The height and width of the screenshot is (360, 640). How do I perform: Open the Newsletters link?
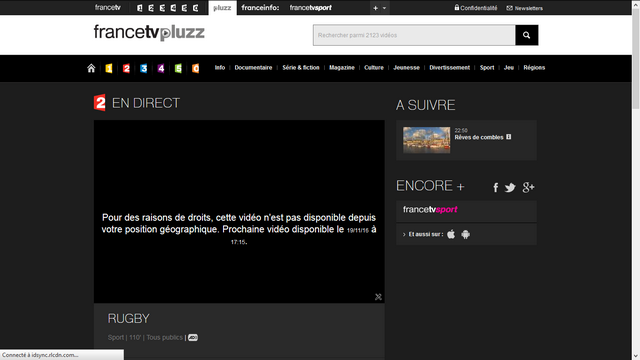pyautogui.click(x=524, y=8)
